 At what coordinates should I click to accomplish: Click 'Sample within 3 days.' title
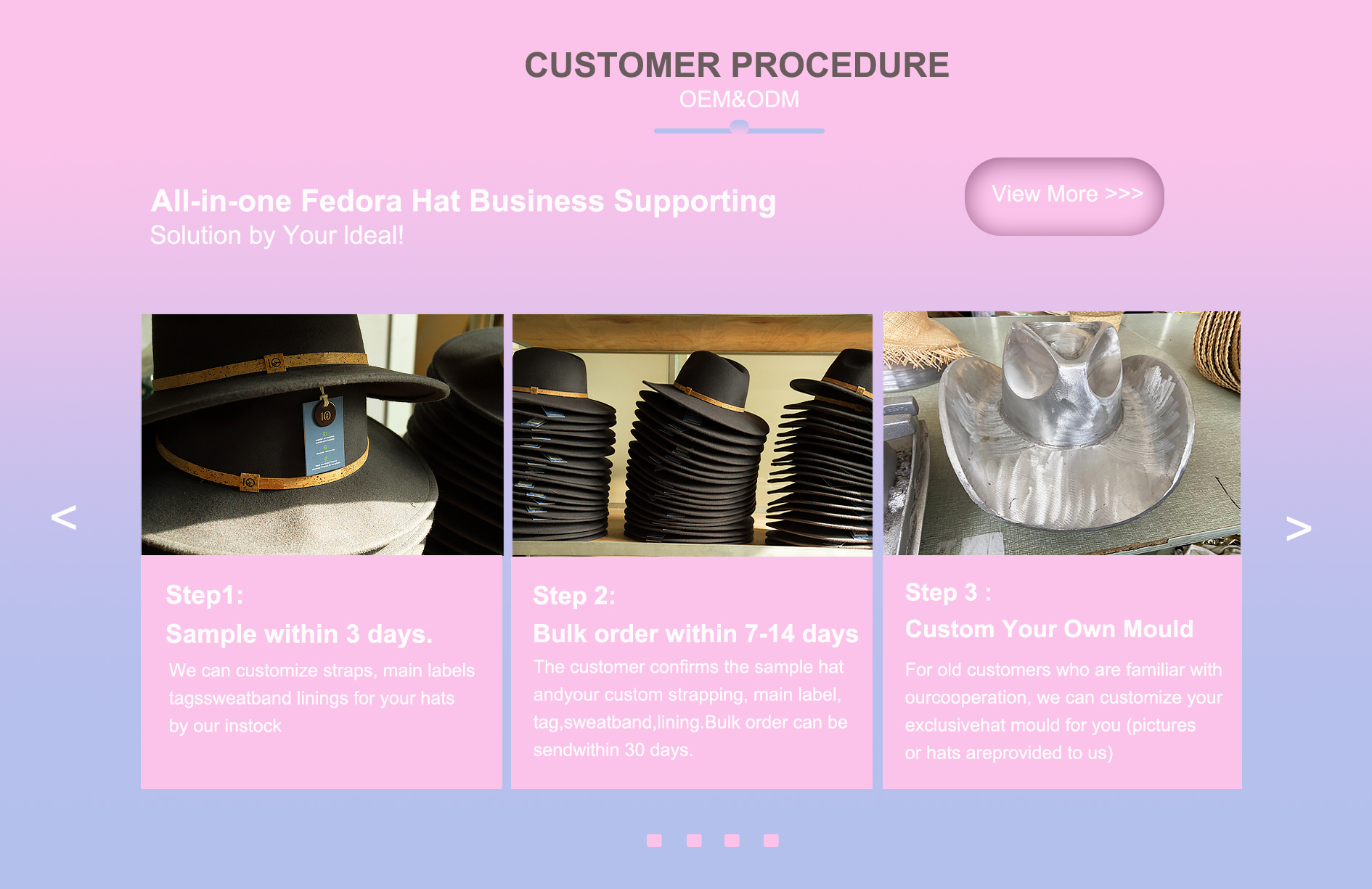(x=299, y=634)
